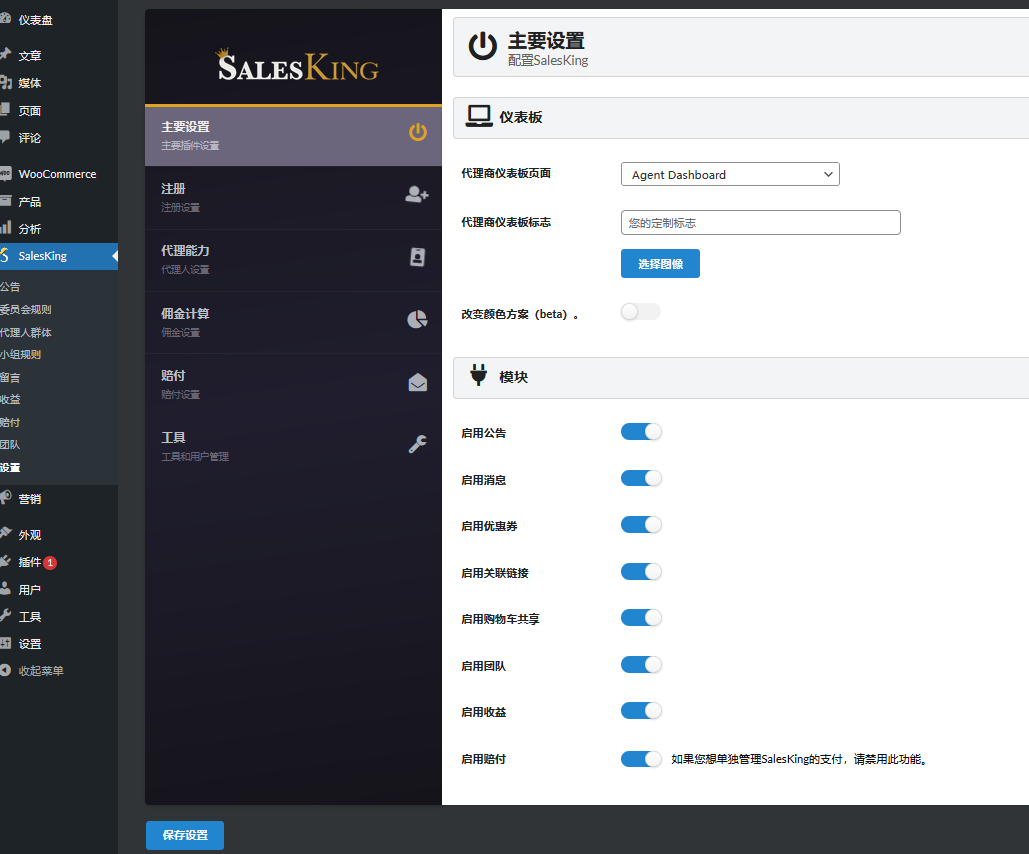1029x854 pixels.
Task: Click the laptop icon in 仪表板 header
Action: 479,116
